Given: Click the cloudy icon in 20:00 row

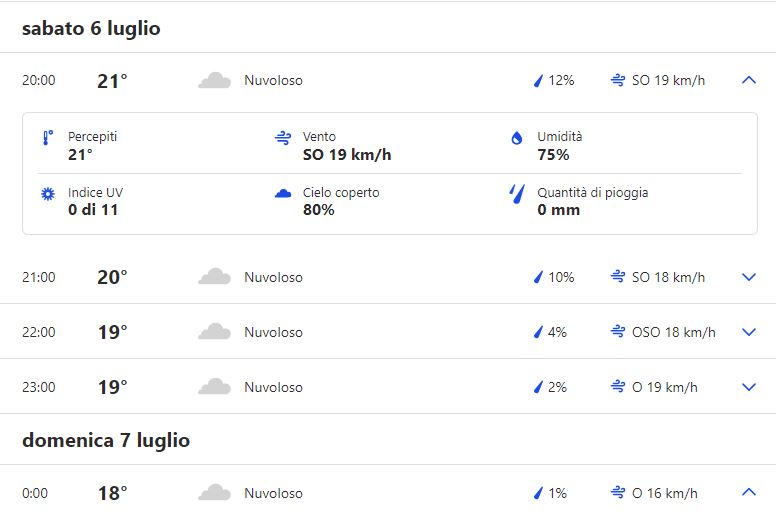Looking at the screenshot, I should click(x=215, y=80).
